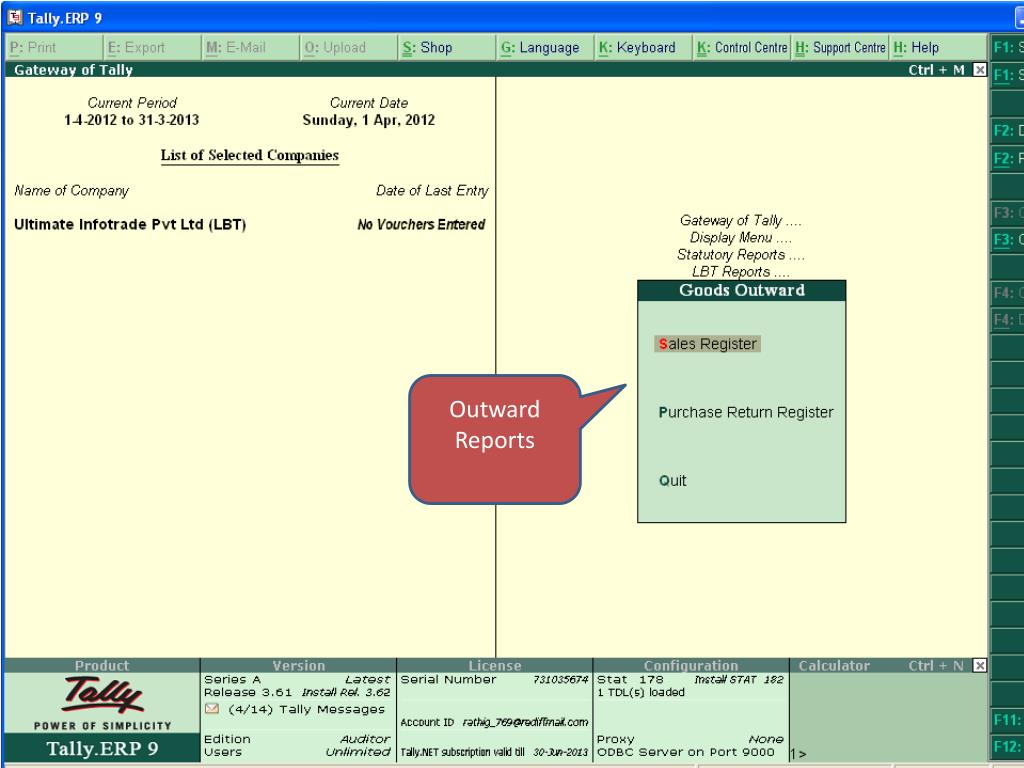The height and width of the screenshot is (768, 1024).
Task: Click the Tally.ERP 9 title bar icon
Action: [x=14, y=17]
